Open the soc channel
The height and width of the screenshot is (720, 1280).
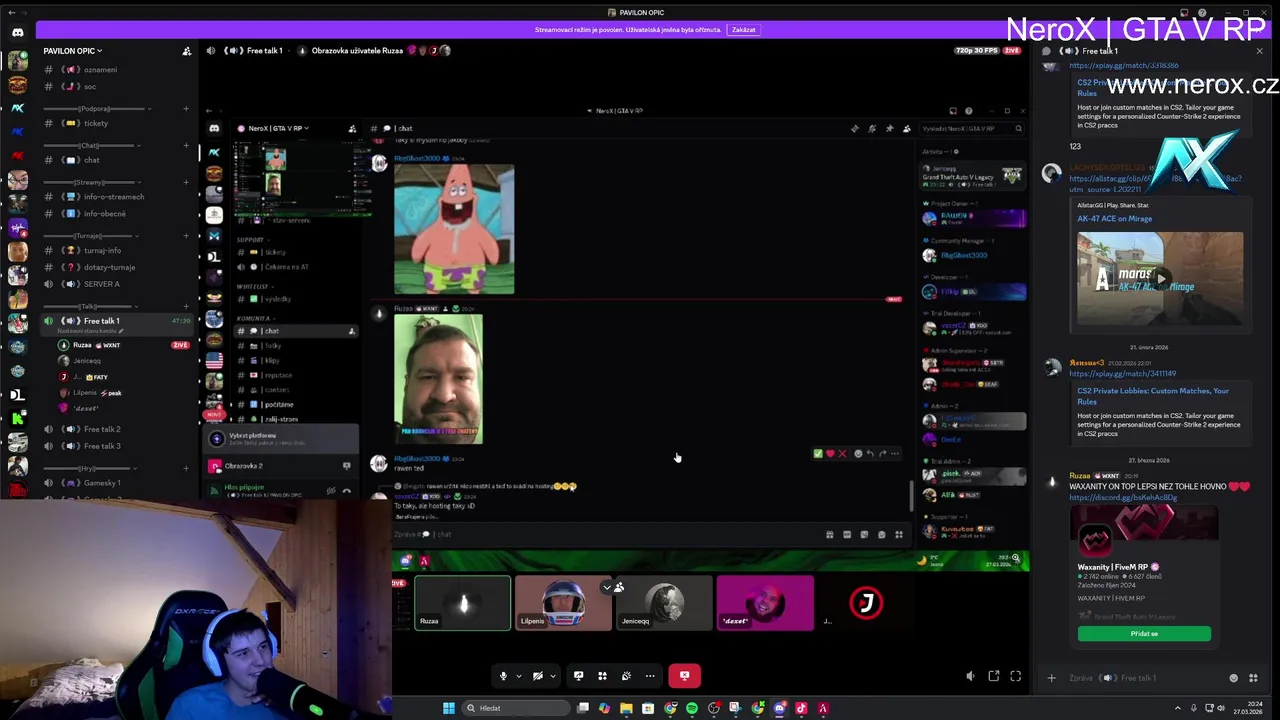tap(117, 86)
